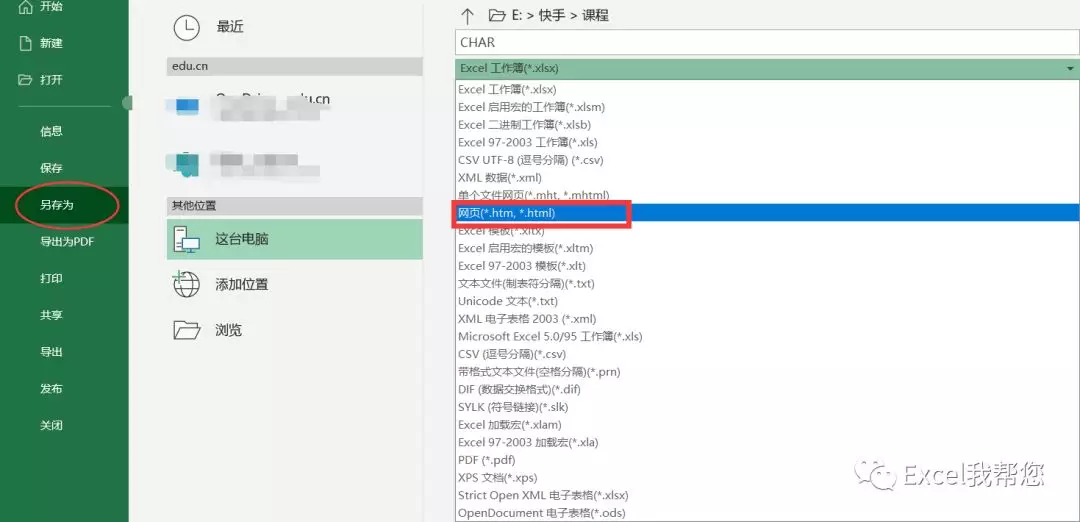Open the 导出为PDF menu item
This screenshot has width=1080, height=522.
tap(66, 242)
